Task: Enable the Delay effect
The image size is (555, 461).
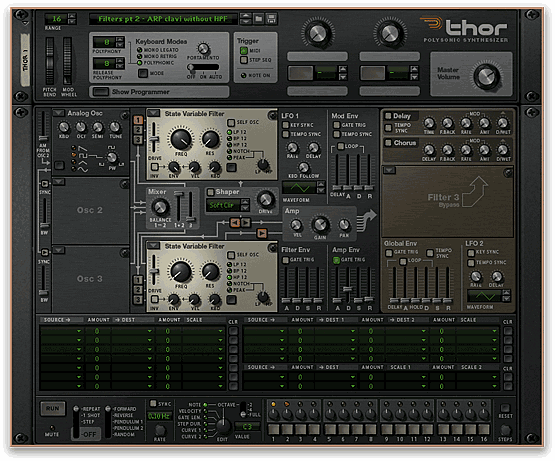Action: [388, 116]
